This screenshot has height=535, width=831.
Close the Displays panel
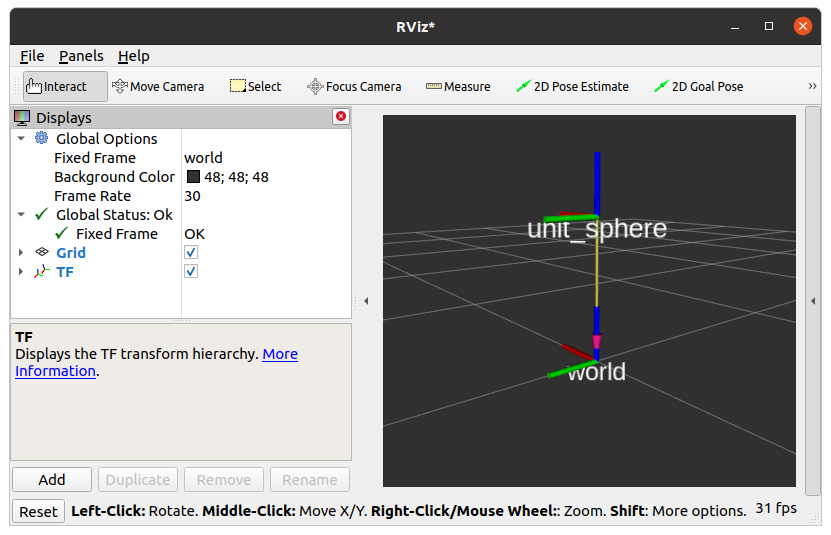(x=341, y=117)
